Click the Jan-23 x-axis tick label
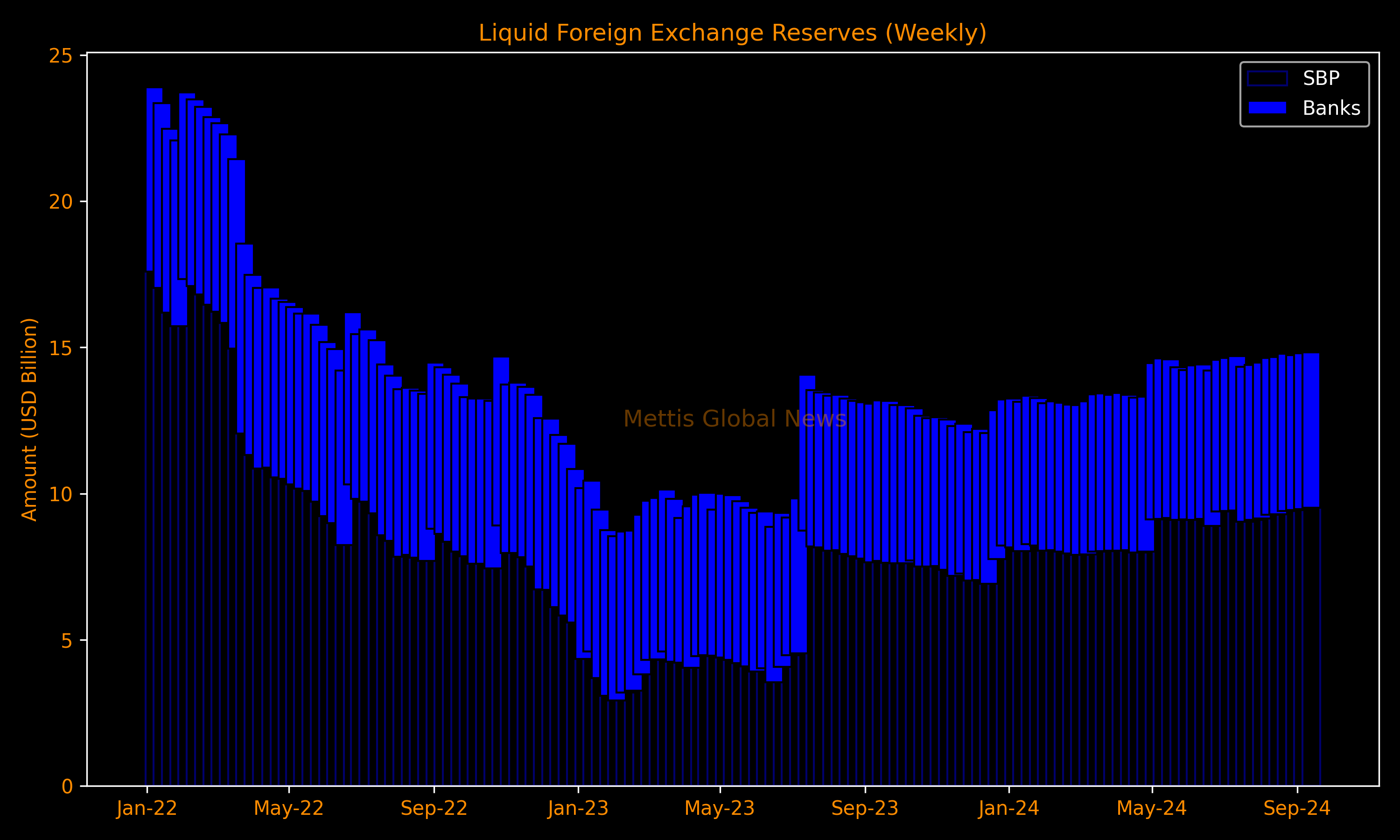1400x840 pixels. 578,808
